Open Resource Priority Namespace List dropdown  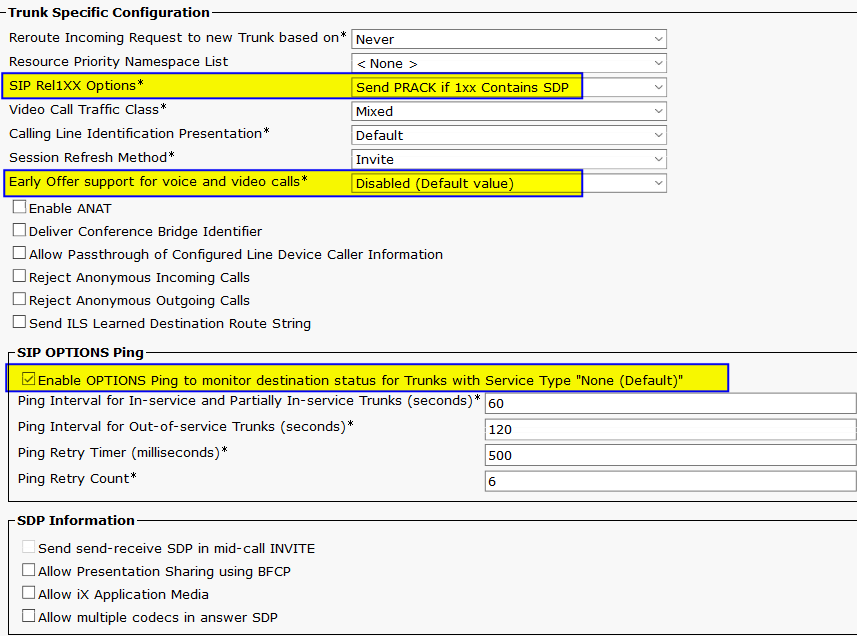509,63
